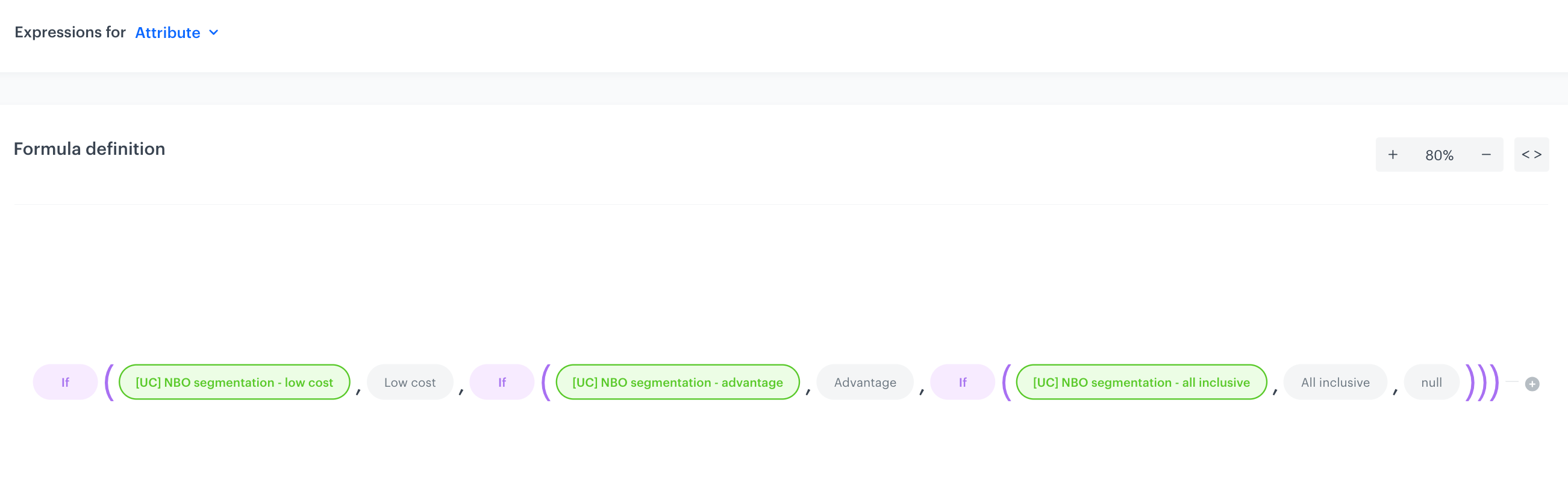Viewport: 1568px width, 497px height.
Task: Click the Expressions for heading
Action: (x=70, y=33)
